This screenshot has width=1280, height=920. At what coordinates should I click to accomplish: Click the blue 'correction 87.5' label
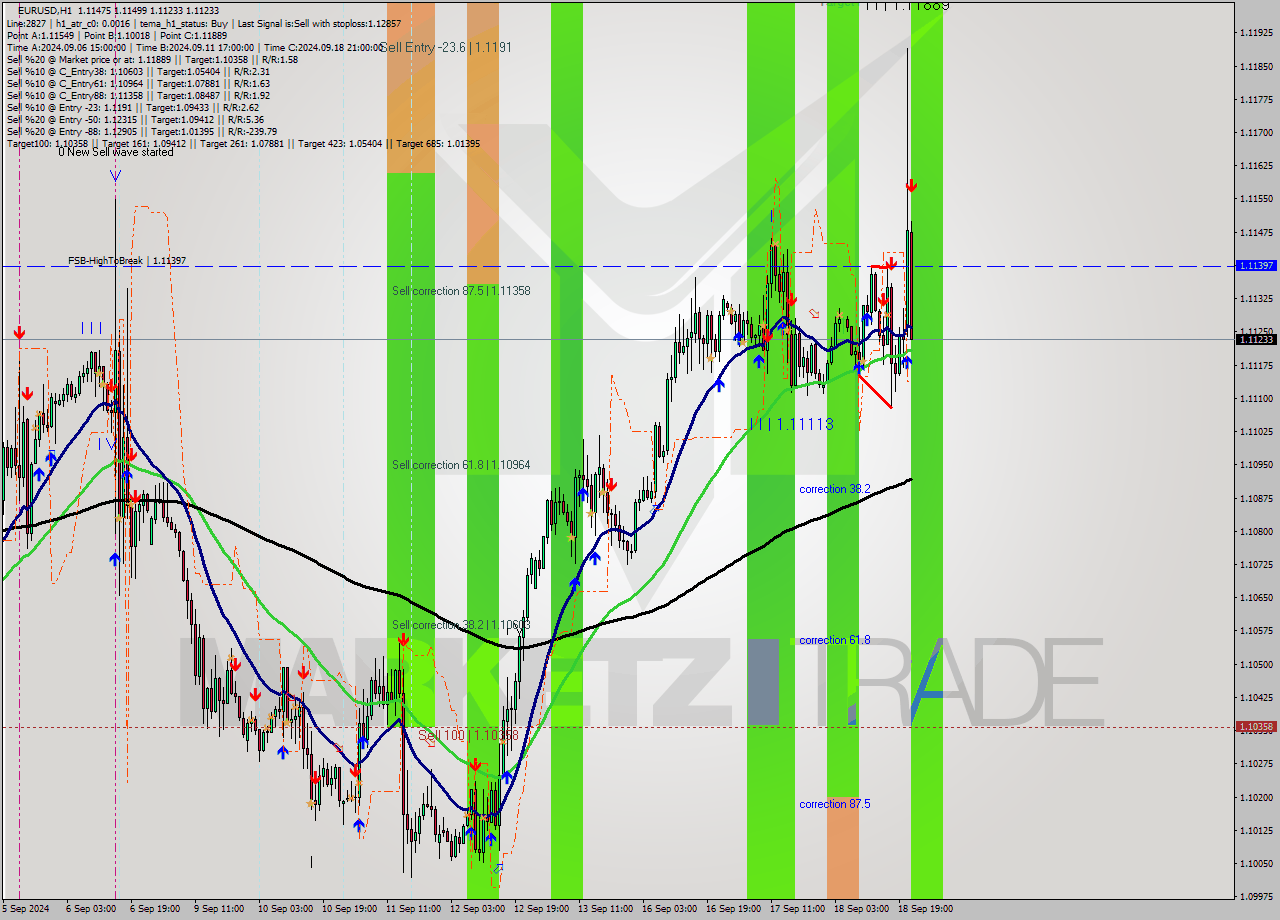(x=835, y=804)
